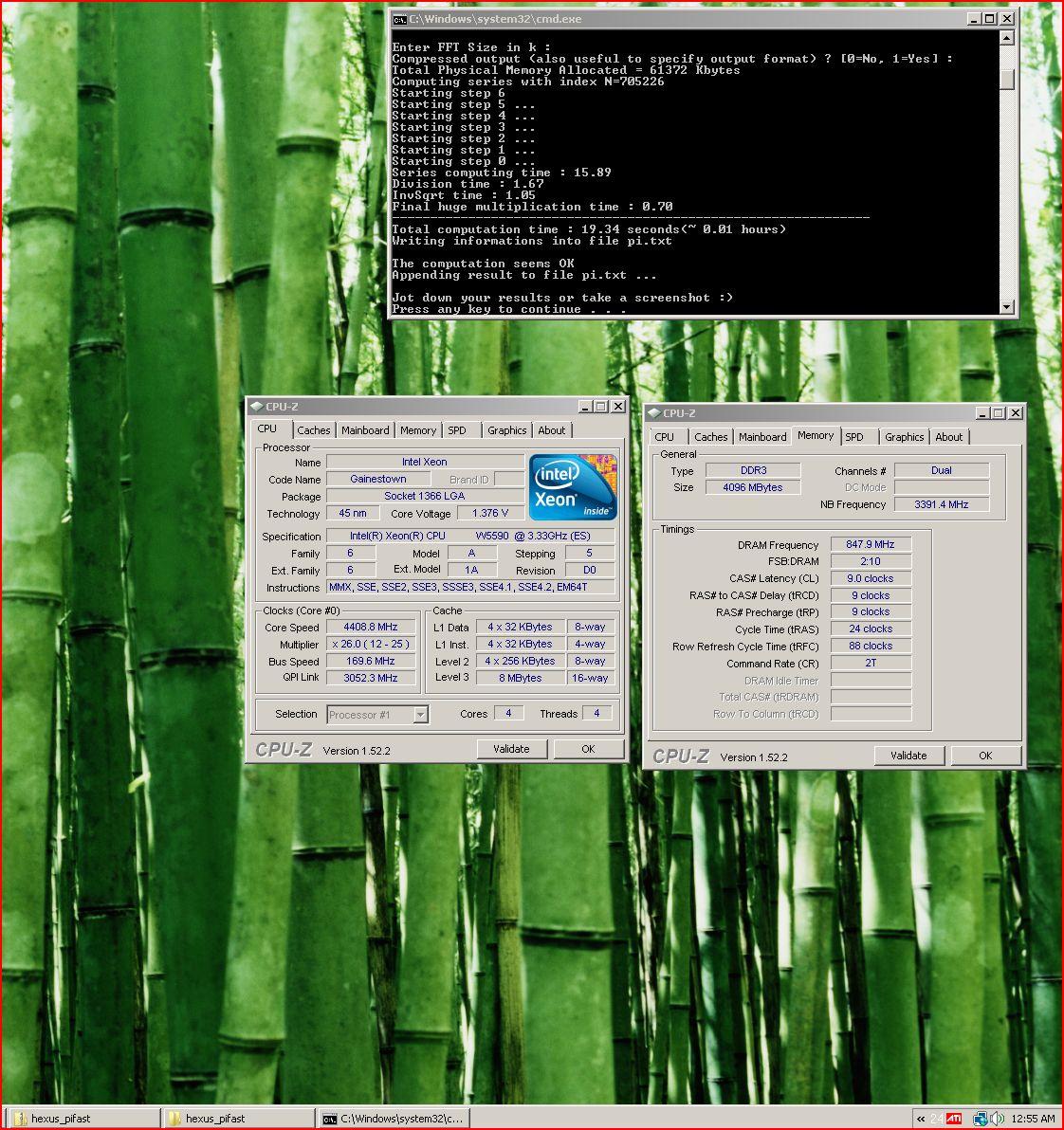Click the Specification field with W5590
The width and height of the screenshot is (1064, 1130).
(470, 536)
